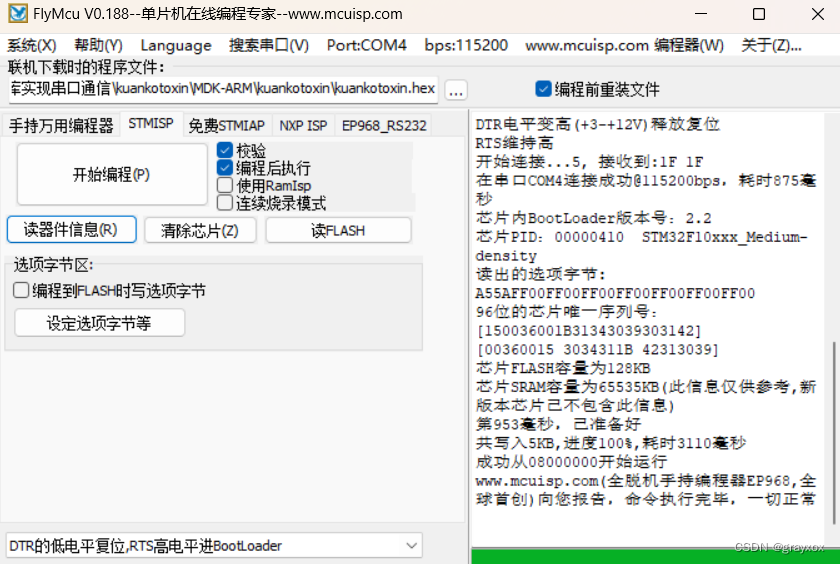The height and width of the screenshot is (564, 840).
Task: Enable the 使用RamIsp checkbox
Action: (225, 185)
